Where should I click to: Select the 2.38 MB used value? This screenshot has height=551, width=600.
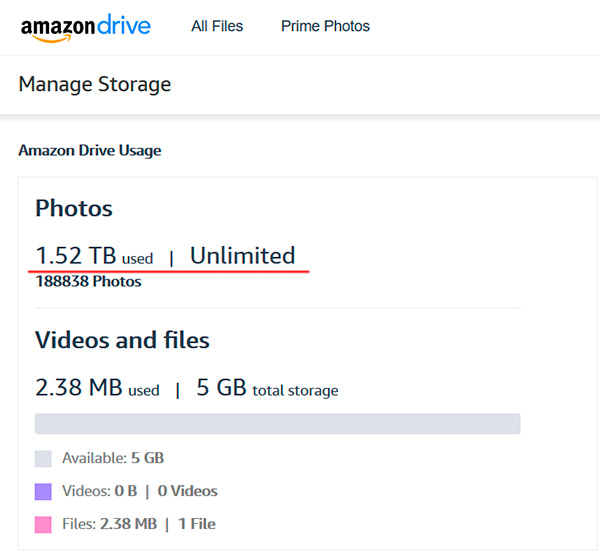click(x=97, y=388)
